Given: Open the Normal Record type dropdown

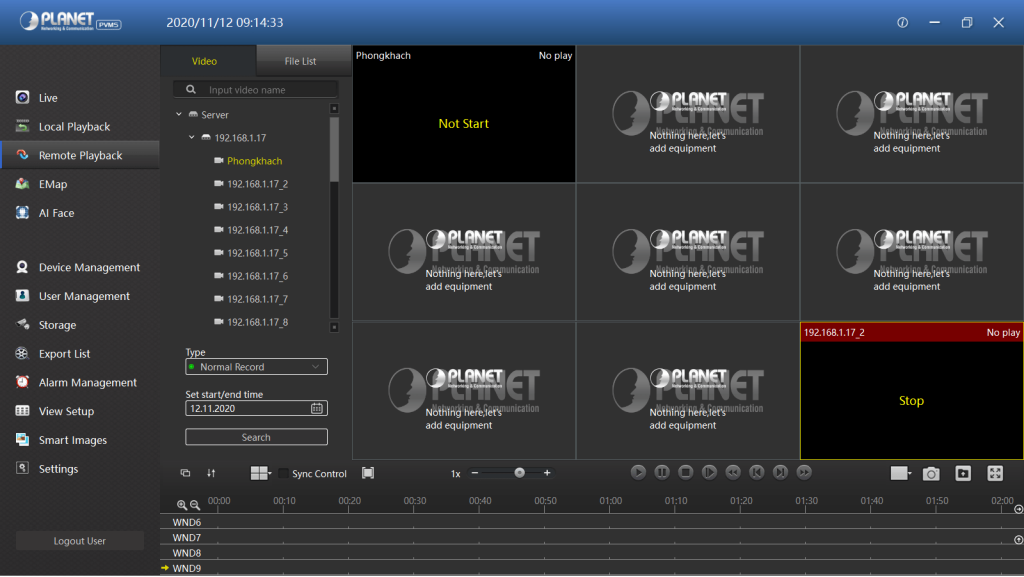Looking at the screenshot, I should click(256, 367).
